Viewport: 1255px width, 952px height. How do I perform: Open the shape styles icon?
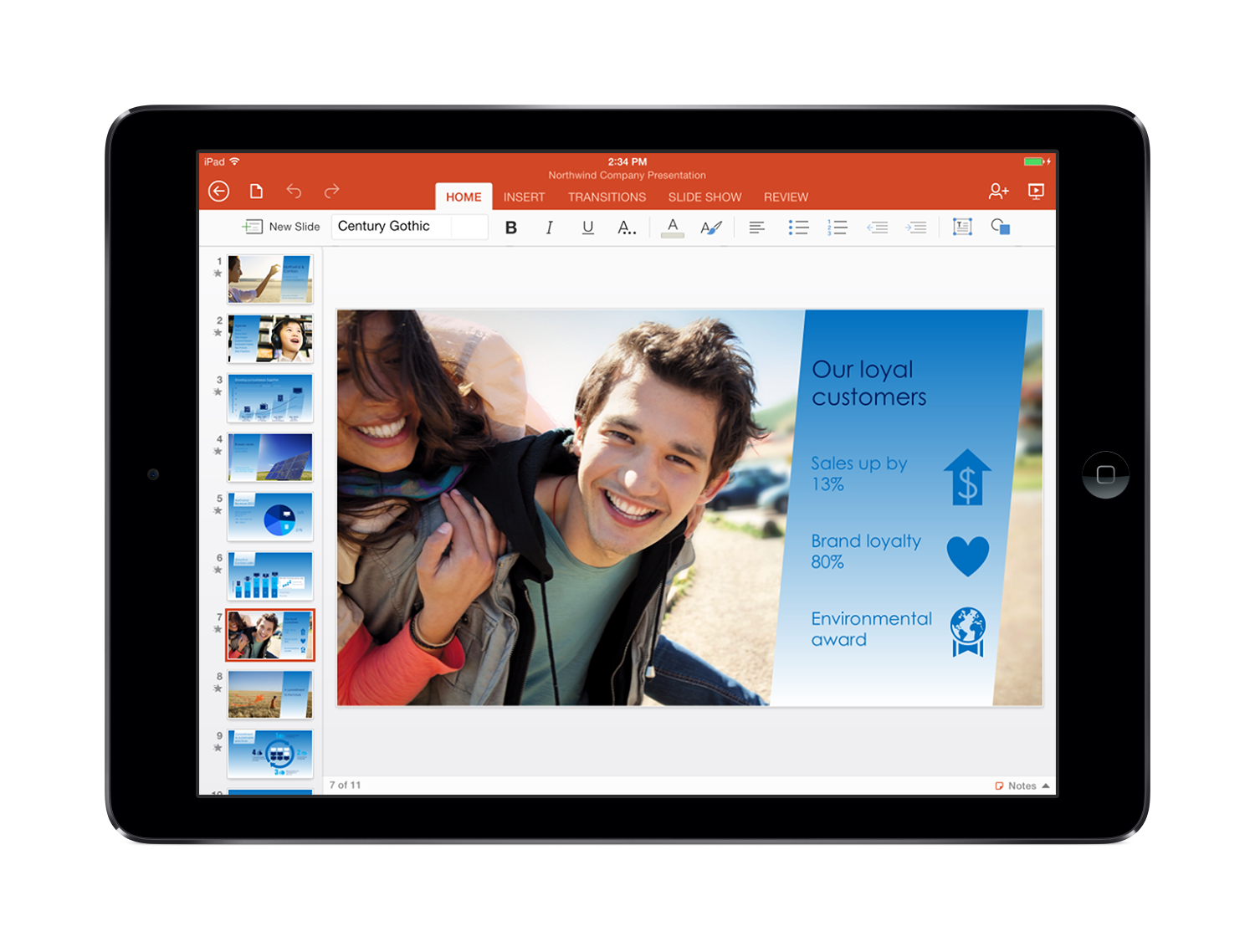point(1001,227)
